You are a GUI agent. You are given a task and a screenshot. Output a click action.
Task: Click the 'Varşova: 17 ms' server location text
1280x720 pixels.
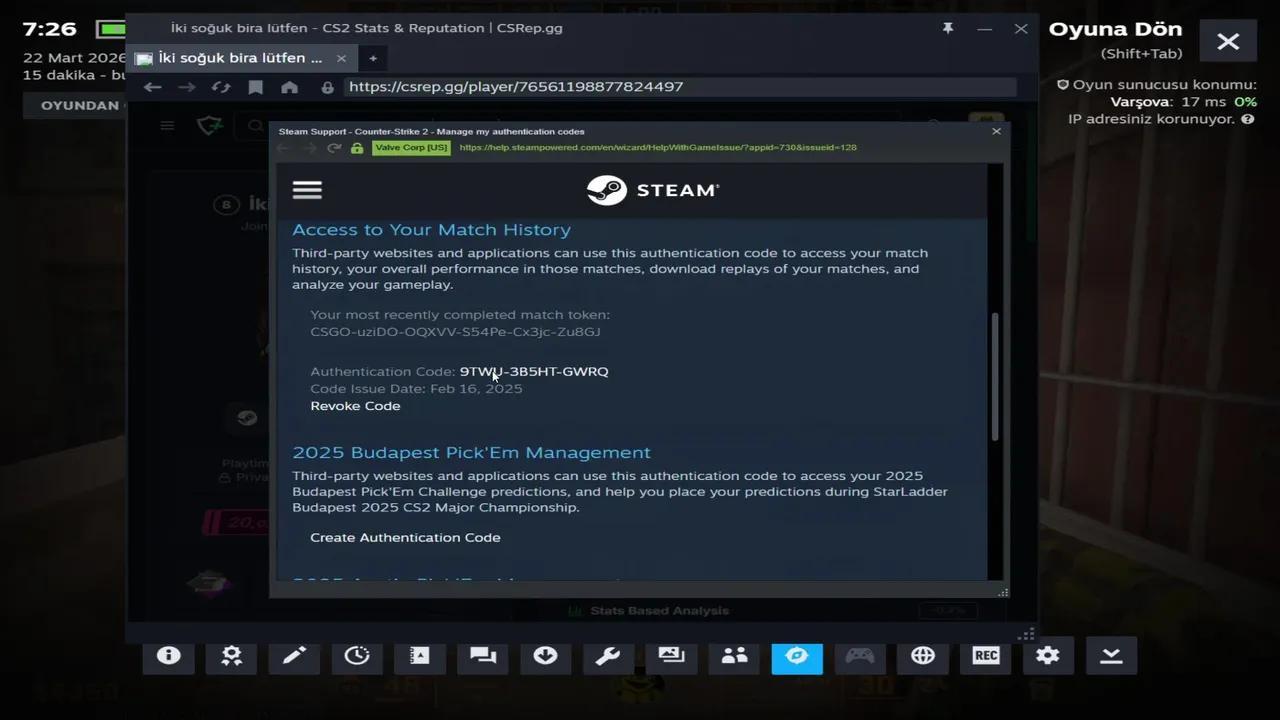point(1169,102)
